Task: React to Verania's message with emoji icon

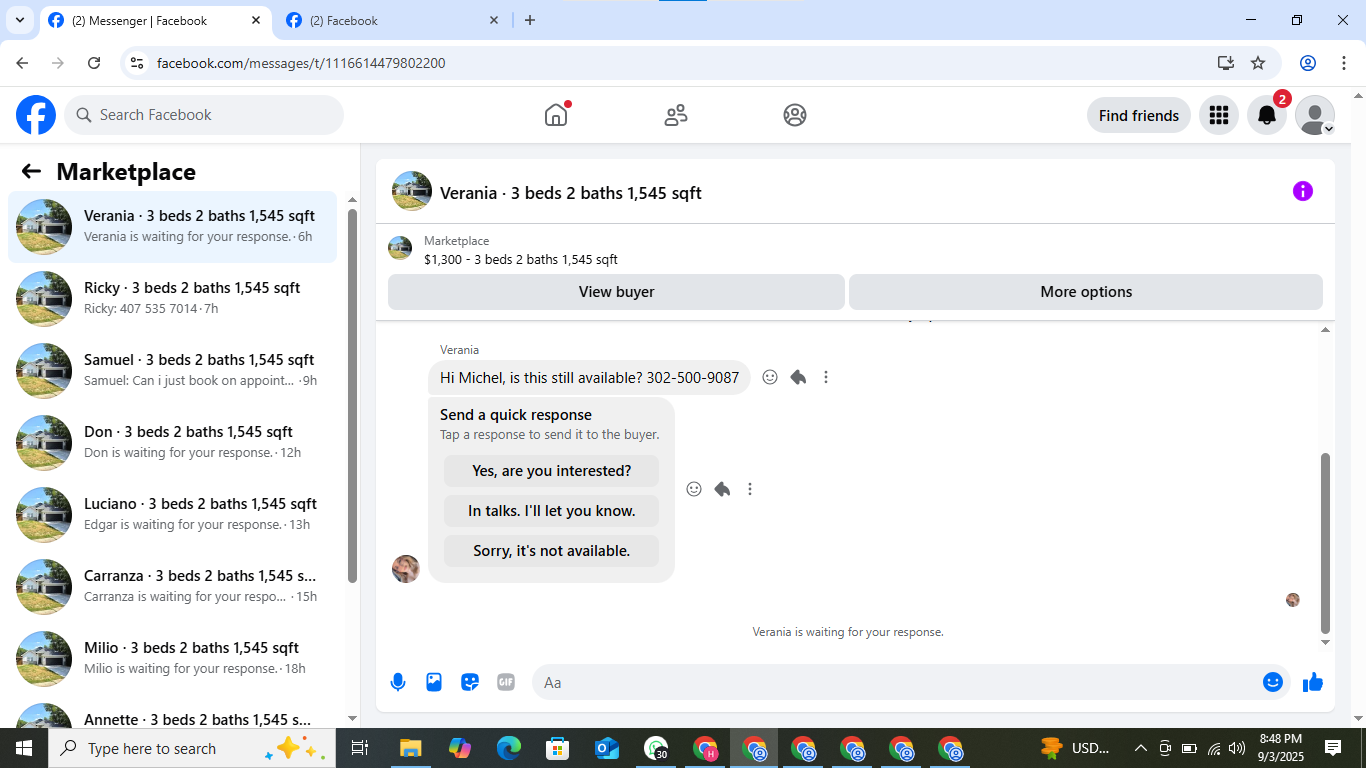Action: 770,377
